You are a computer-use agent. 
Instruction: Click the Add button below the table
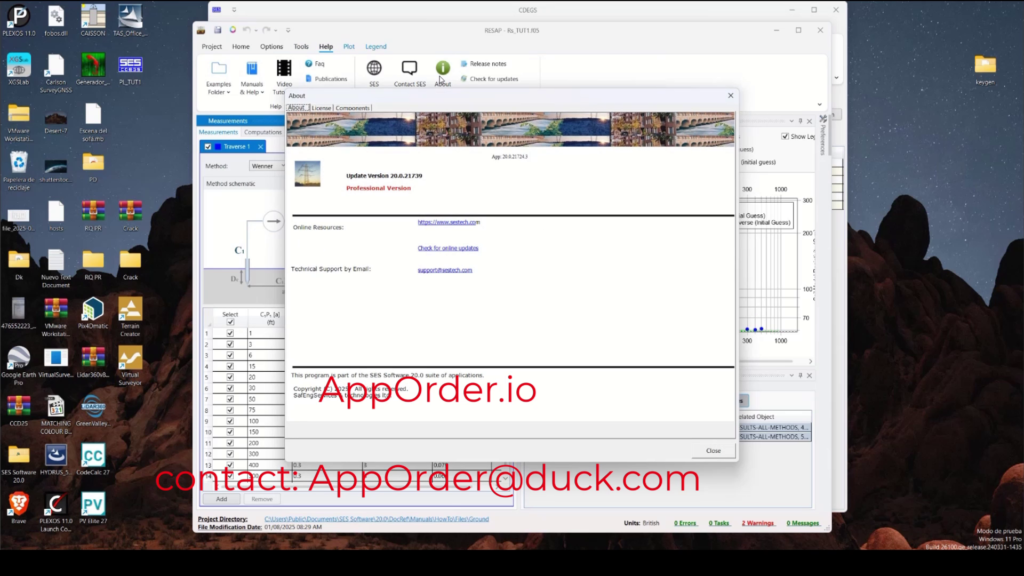coord(221,499)
